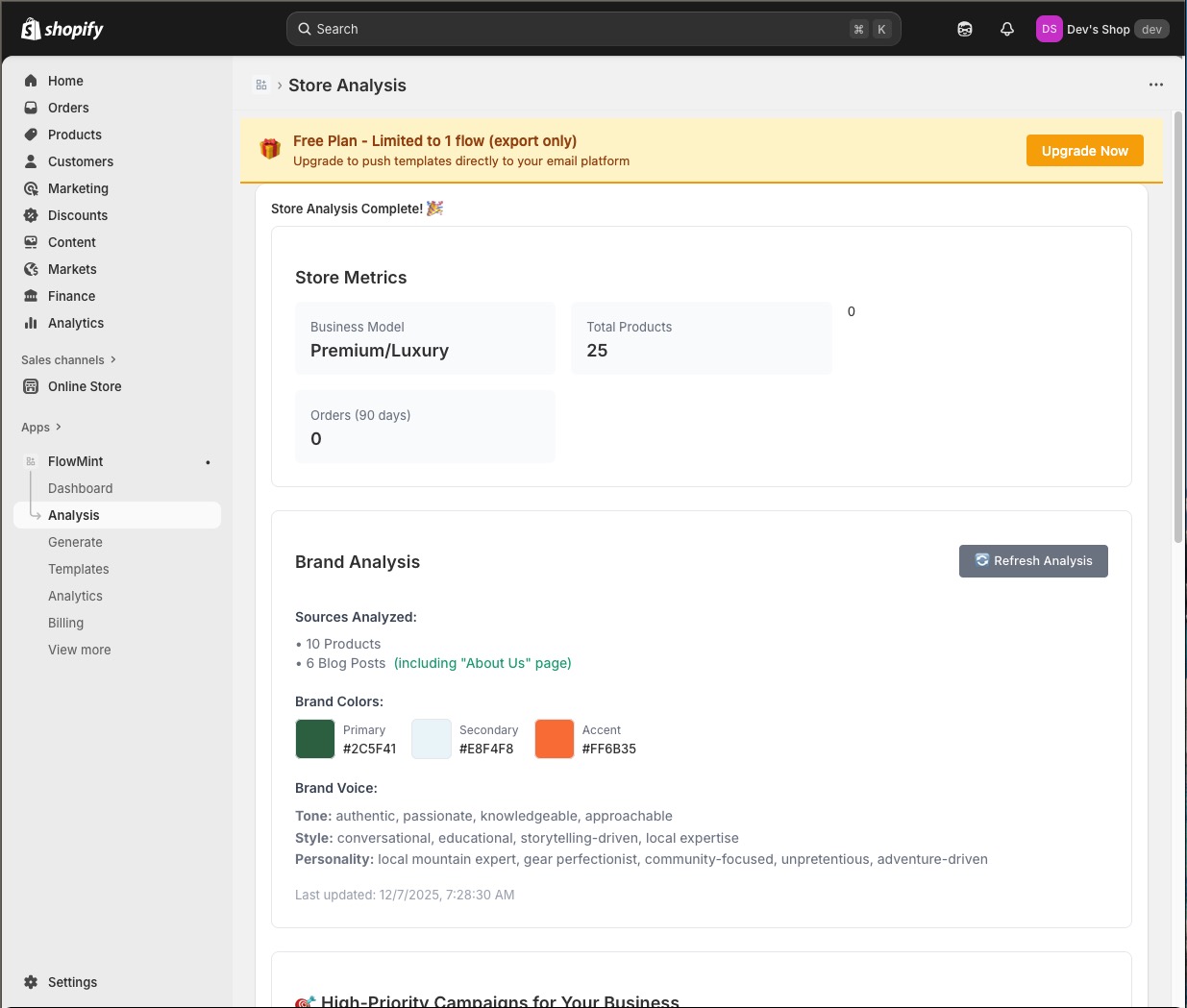The height and width of the screenshot is (1008, 1187).
Task: Open the notification bell
Action: point(1006,29)
